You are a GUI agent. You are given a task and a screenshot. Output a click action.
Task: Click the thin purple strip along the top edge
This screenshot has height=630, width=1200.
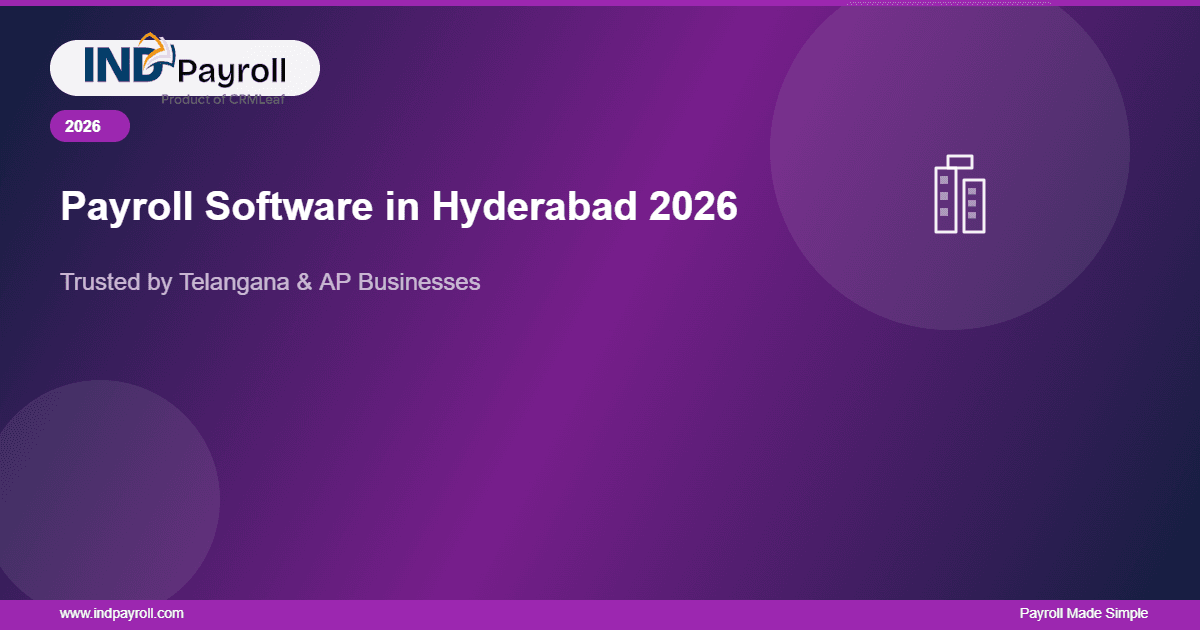(x=600, y=3)
